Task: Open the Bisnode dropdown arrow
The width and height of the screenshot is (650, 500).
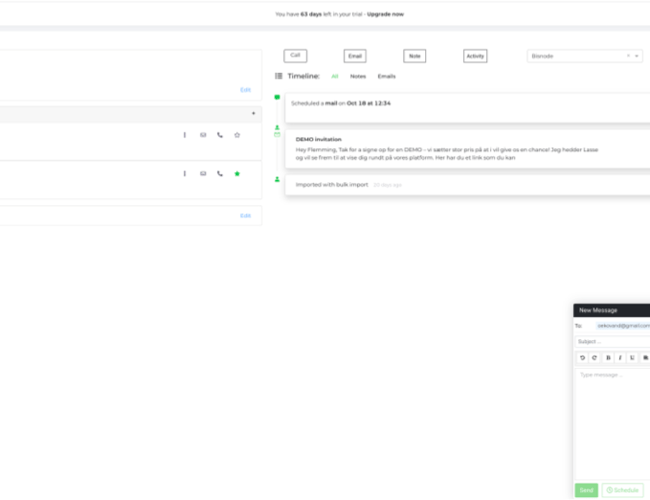Action: [x=637, y=56]
